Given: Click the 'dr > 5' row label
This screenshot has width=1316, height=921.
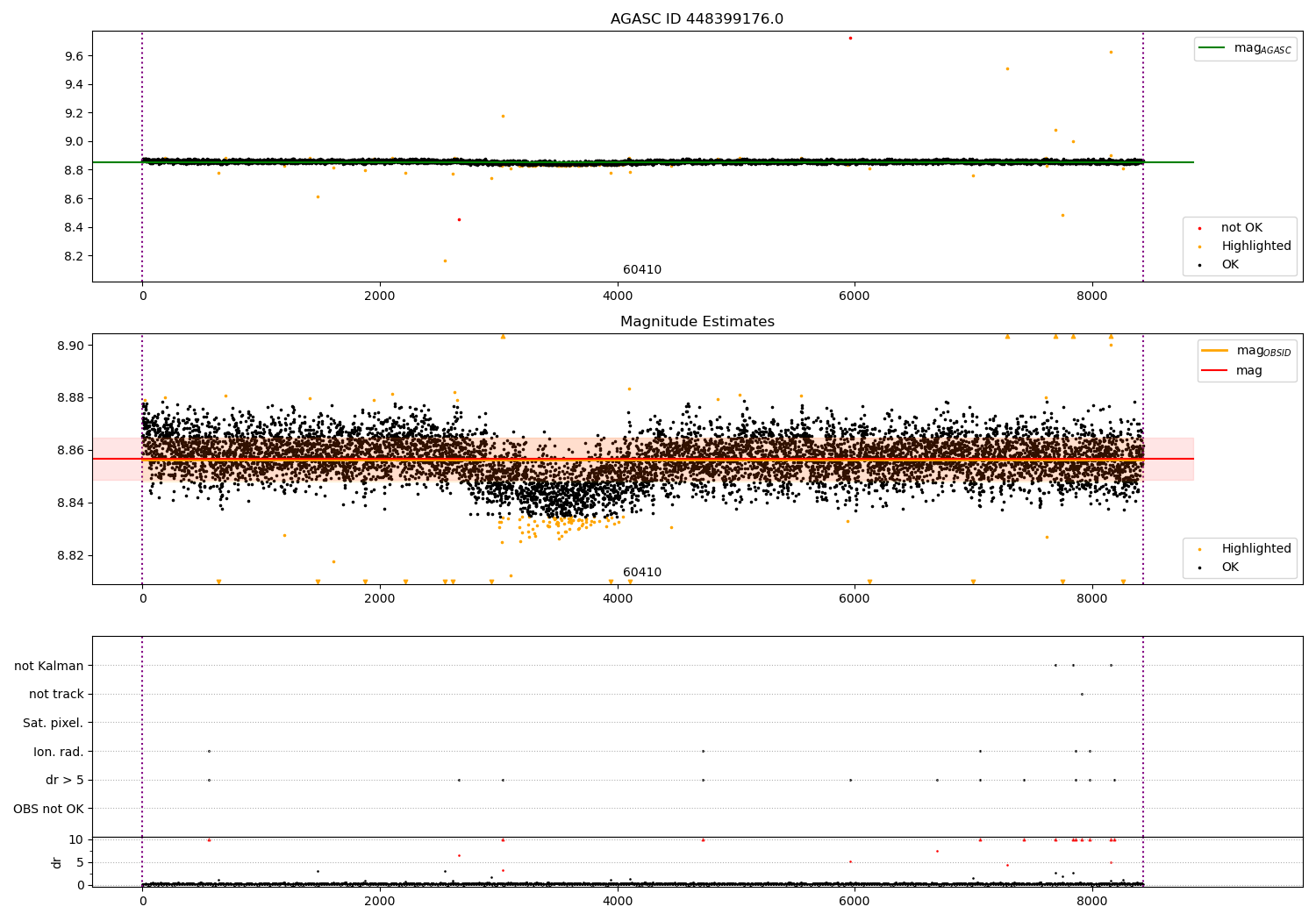Looking at the screenshot, I should click(x=65, y=781).
